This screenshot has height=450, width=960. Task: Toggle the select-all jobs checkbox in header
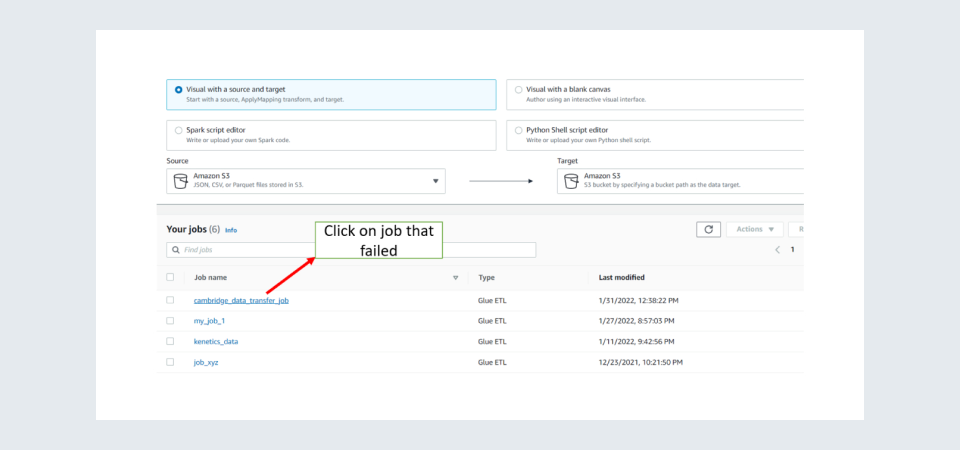pyautogui.click(x=170, y=277)
